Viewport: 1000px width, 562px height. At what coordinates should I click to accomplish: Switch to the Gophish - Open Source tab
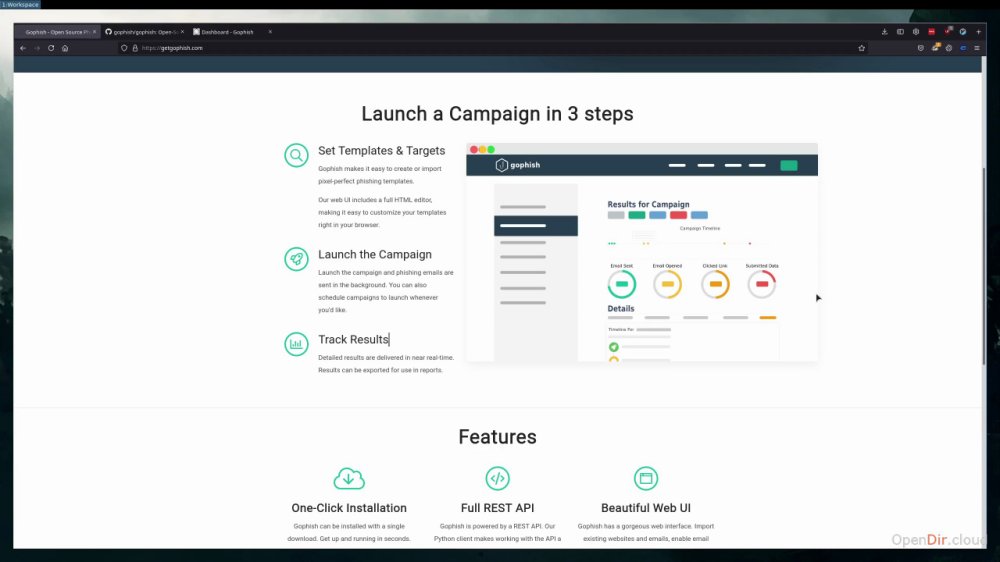[x=57, y=31]
